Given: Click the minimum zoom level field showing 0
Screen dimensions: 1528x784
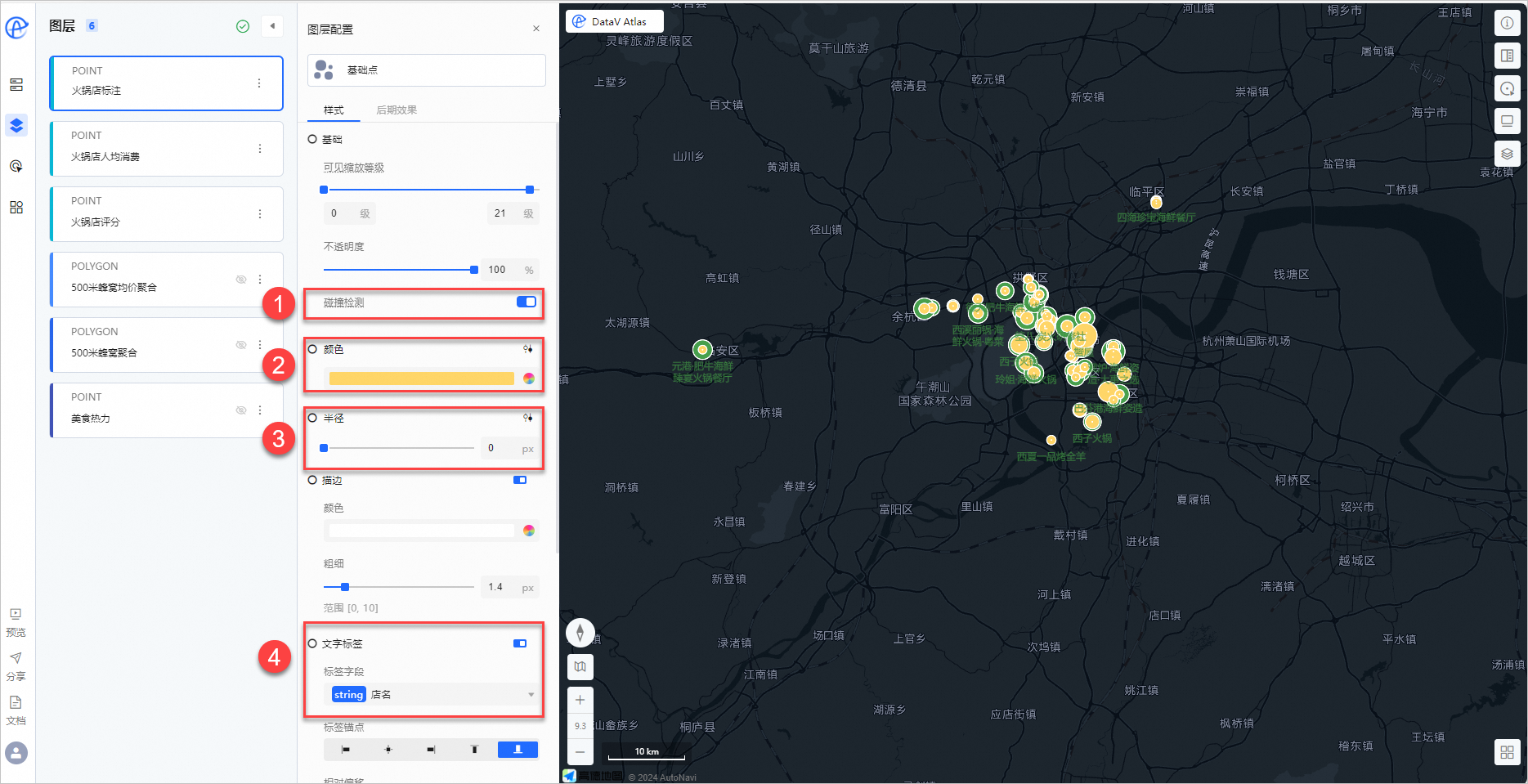Looking at the screenshot, I should 349,214.
